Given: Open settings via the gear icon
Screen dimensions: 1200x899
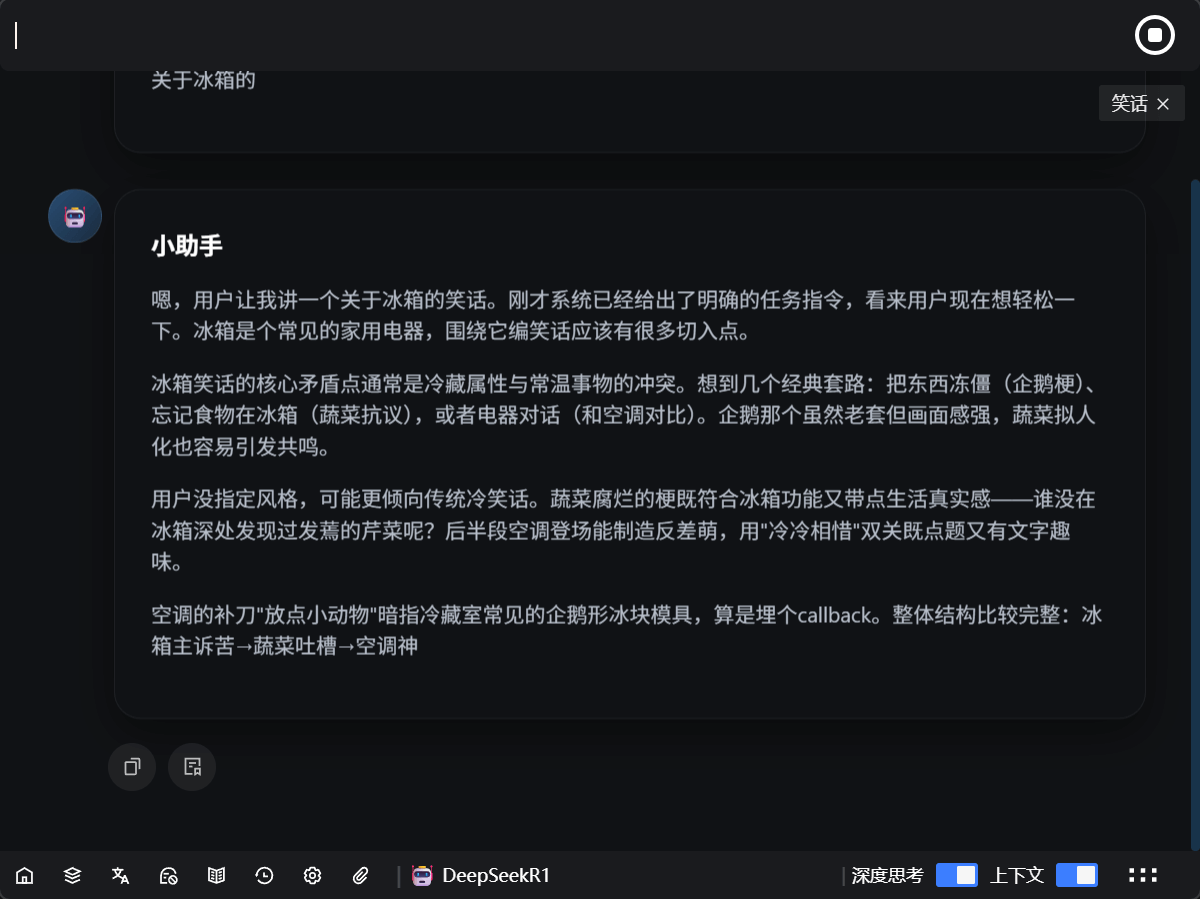Looking at the screenshot, I should tap(312, 876).
